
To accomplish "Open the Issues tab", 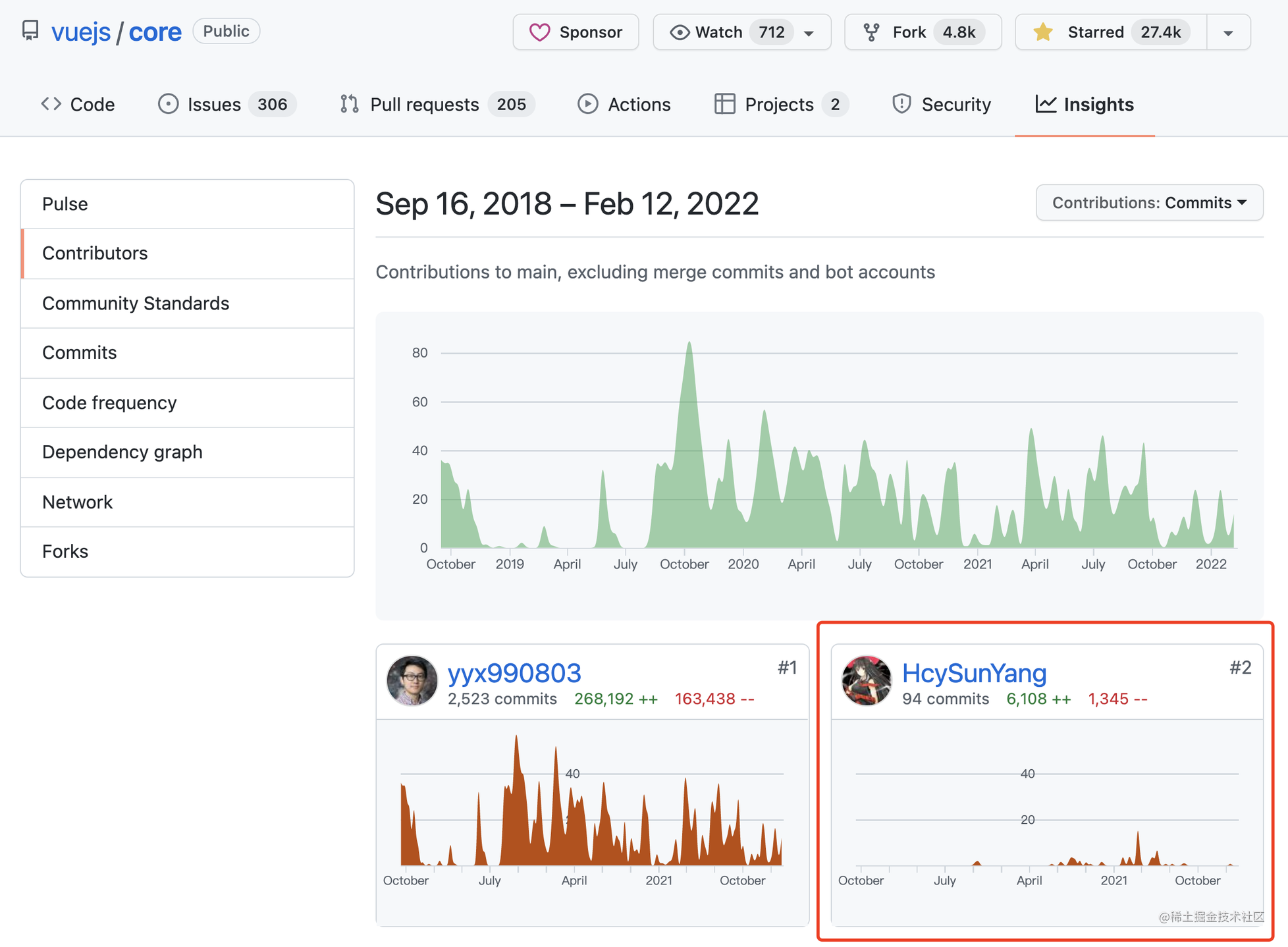I will coord(227,104).
